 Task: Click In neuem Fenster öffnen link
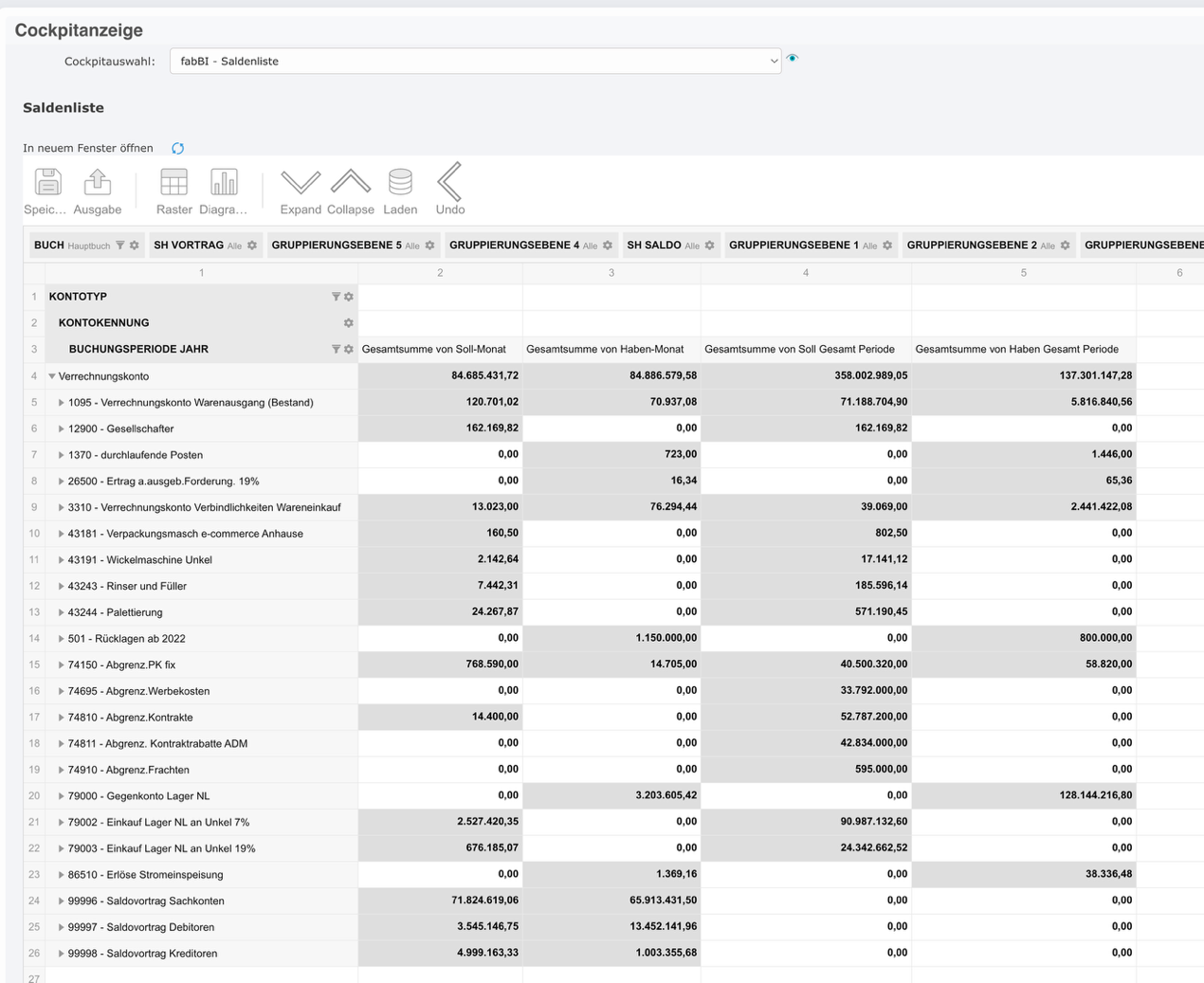coord(88,148)
